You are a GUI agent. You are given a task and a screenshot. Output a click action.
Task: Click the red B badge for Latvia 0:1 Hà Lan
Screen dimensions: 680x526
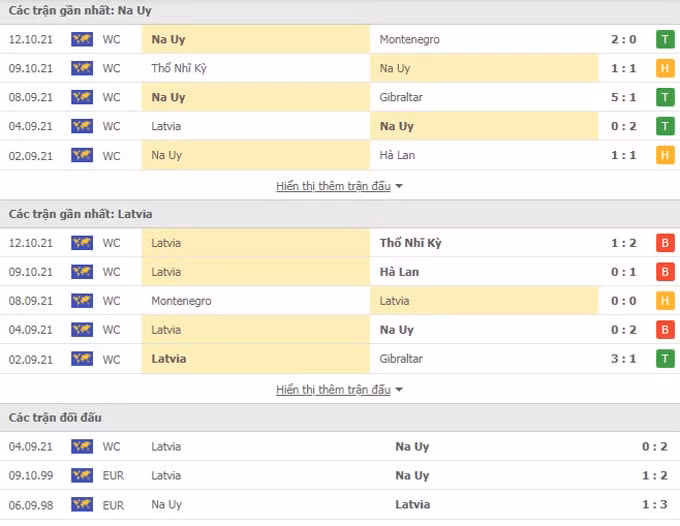click(665, 272)
